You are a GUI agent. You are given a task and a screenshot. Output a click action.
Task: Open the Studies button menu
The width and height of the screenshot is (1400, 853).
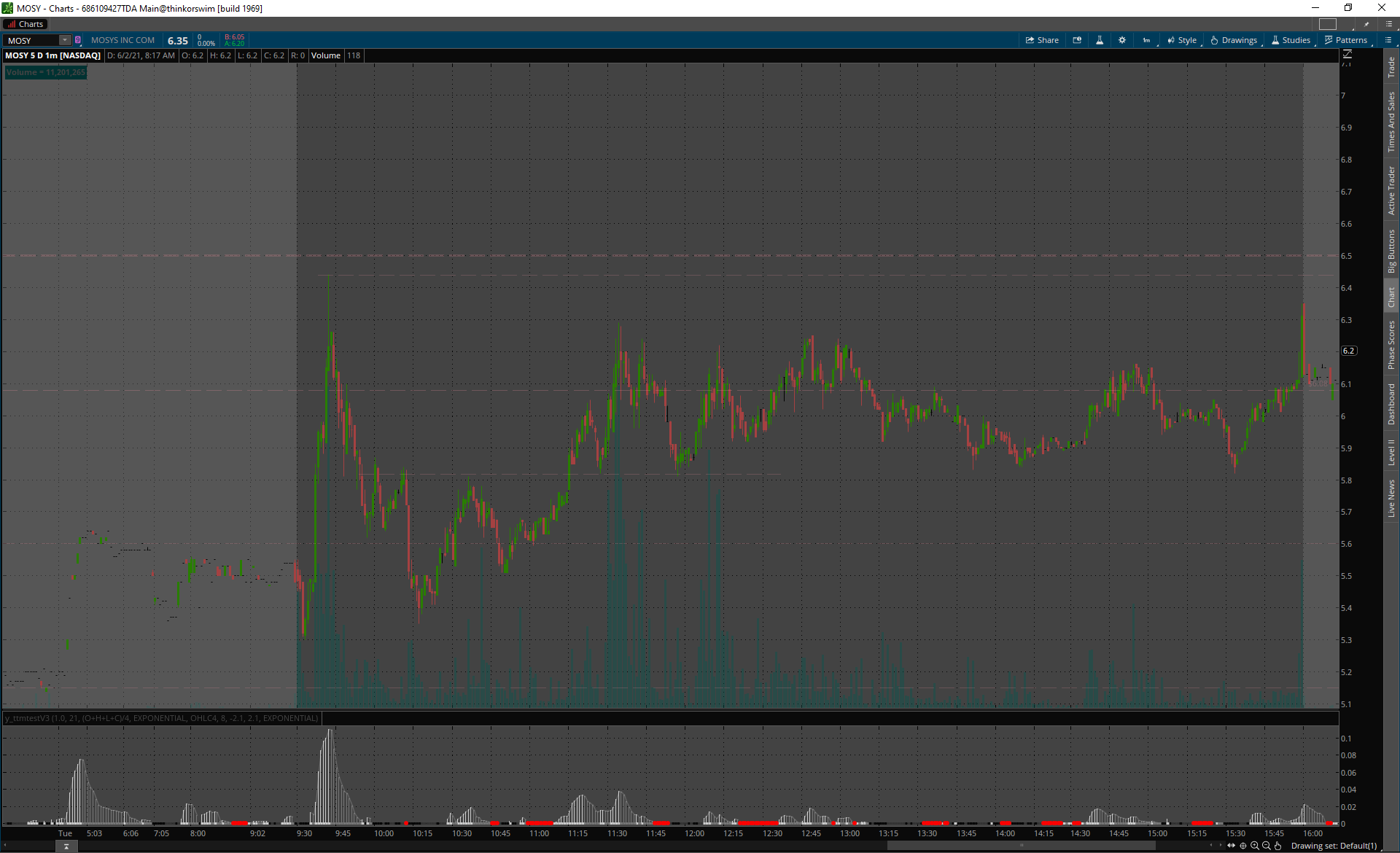pyautogui.click(x=1291, y=40)
